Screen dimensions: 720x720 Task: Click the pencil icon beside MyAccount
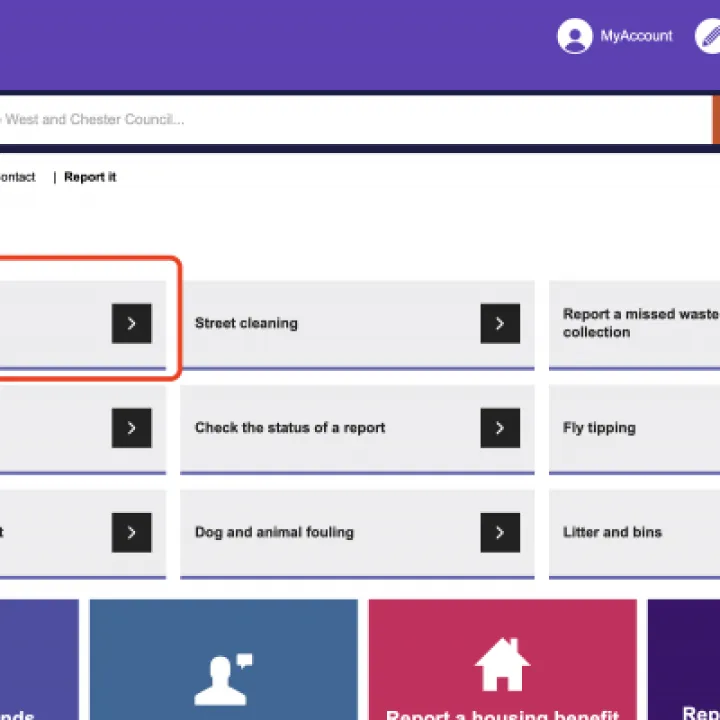708,36
